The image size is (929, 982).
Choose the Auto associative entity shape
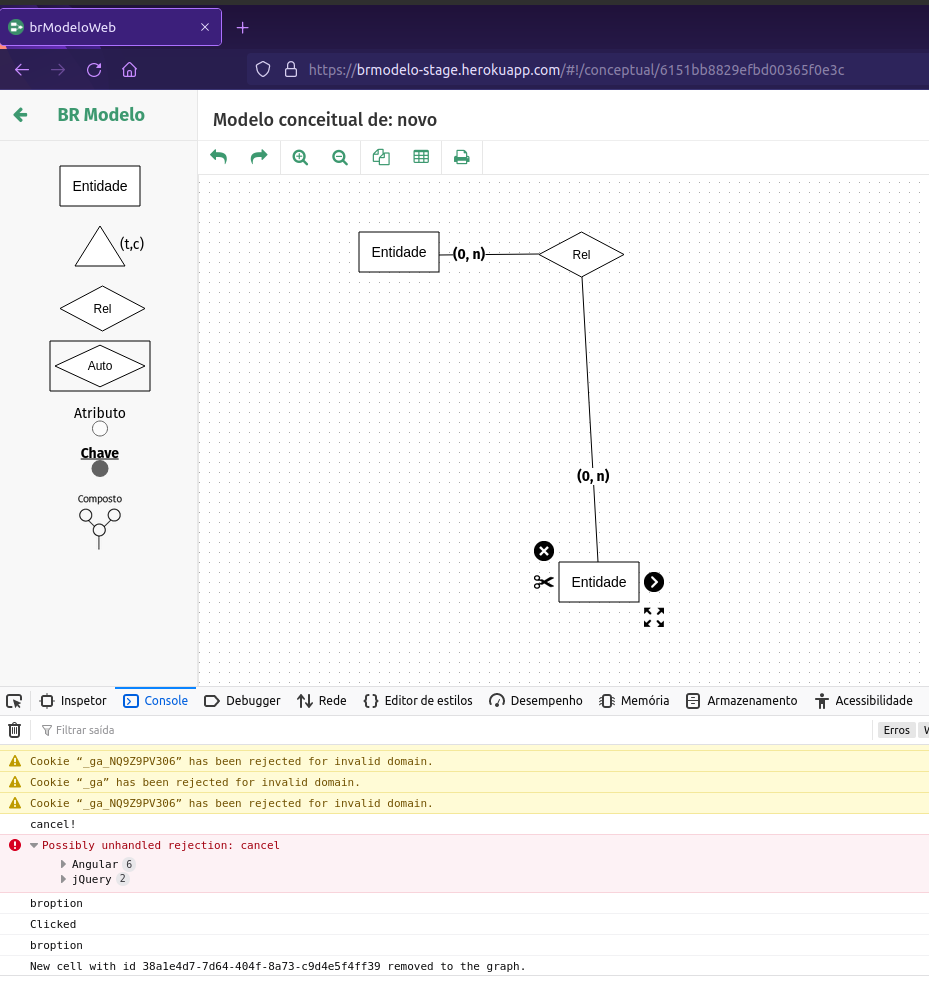point(100,366)
